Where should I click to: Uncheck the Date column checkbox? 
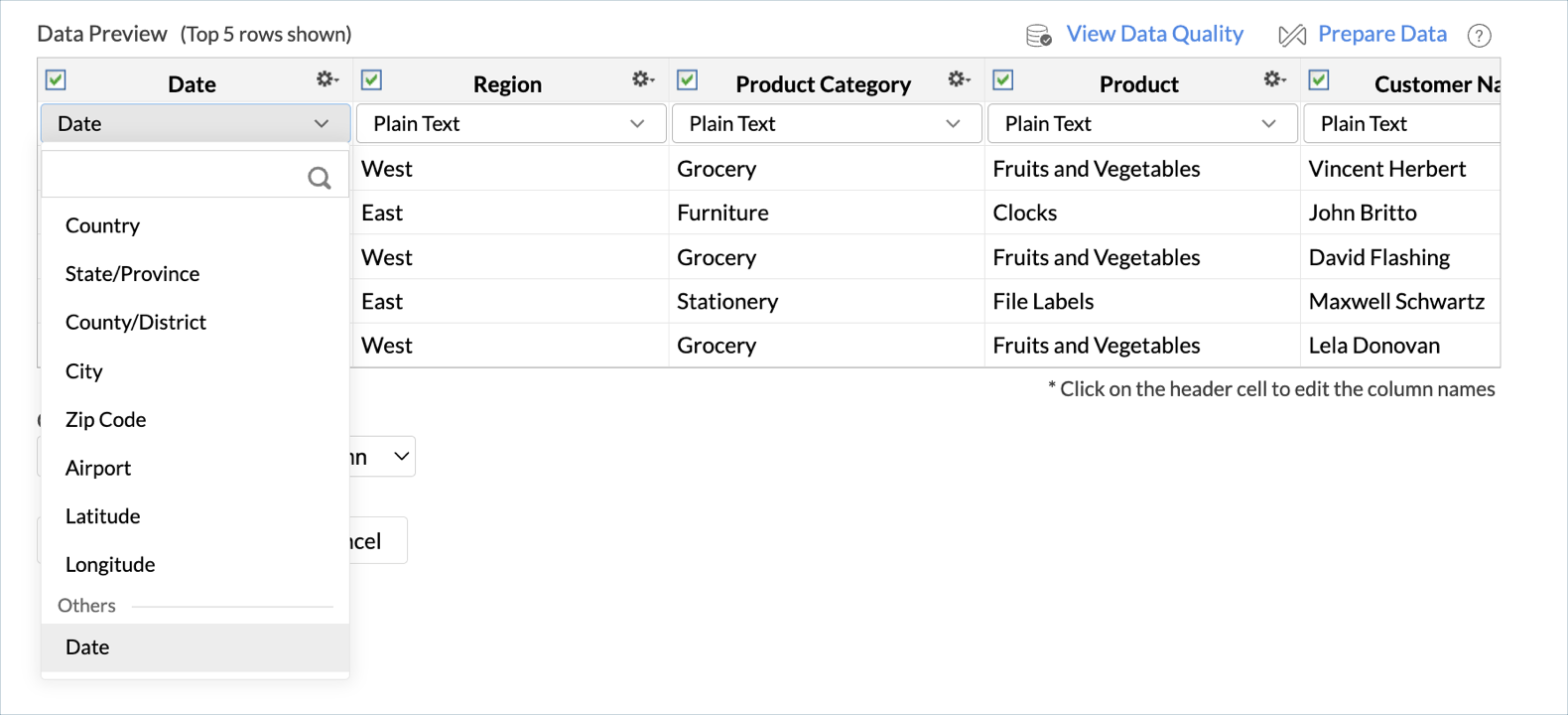(x=57, y=80)
